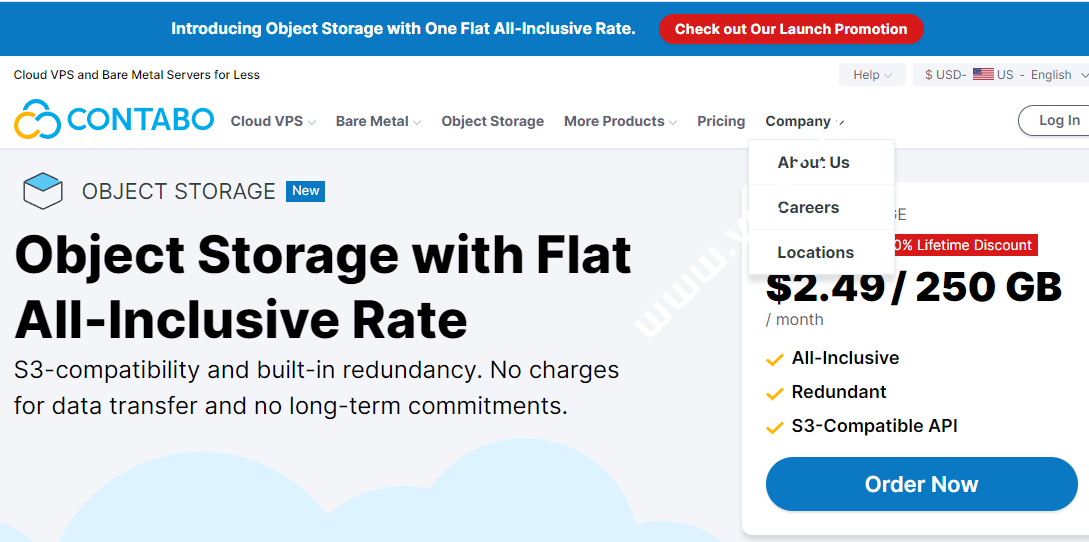The height and width of the screenshot is (542, 1089).
Task: Click the Object Storage cube icon
Action: click(43, 191)
